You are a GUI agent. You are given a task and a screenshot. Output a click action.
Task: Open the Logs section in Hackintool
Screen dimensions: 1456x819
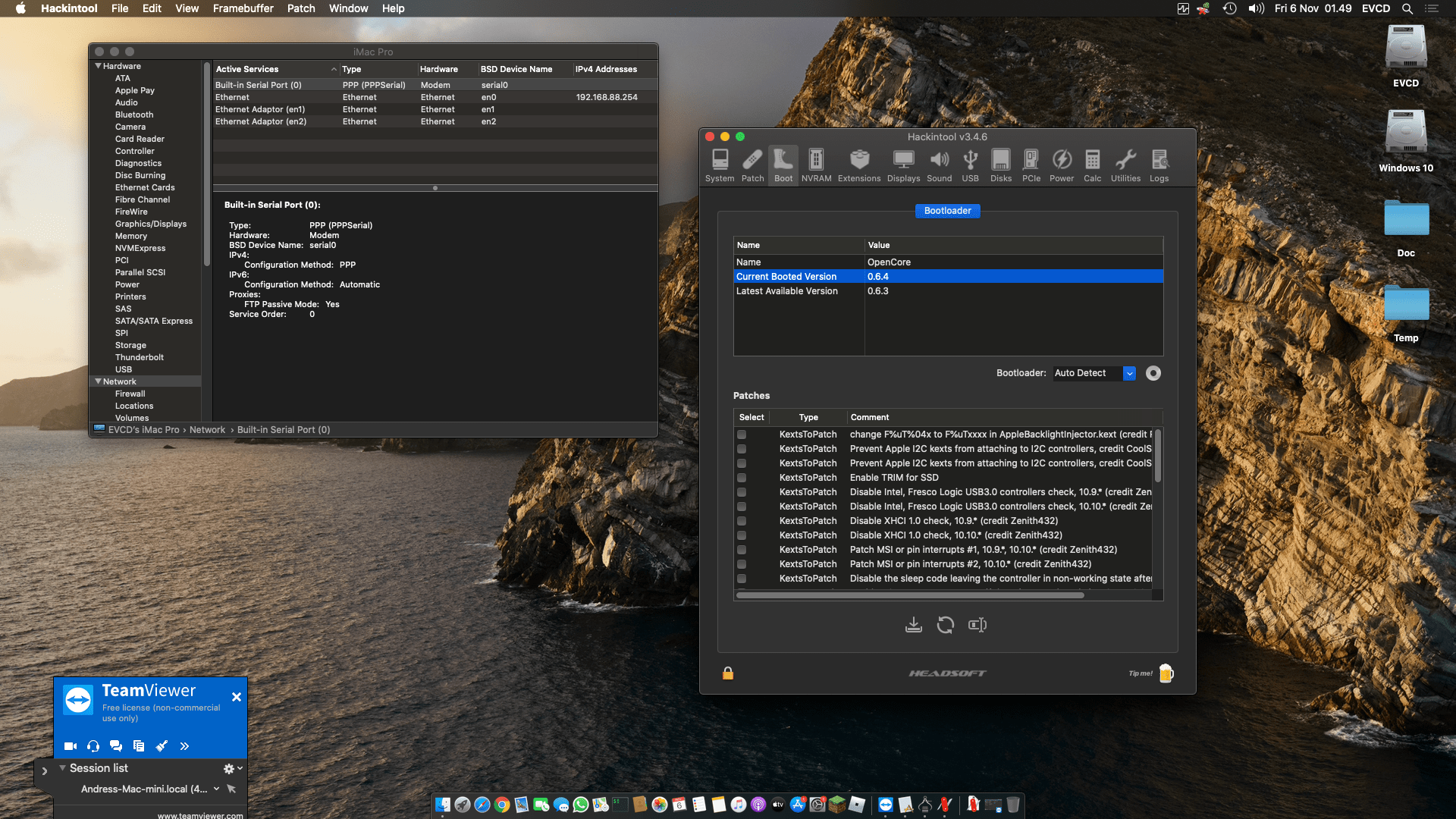pyautogui.click(x=1159, y=165)
